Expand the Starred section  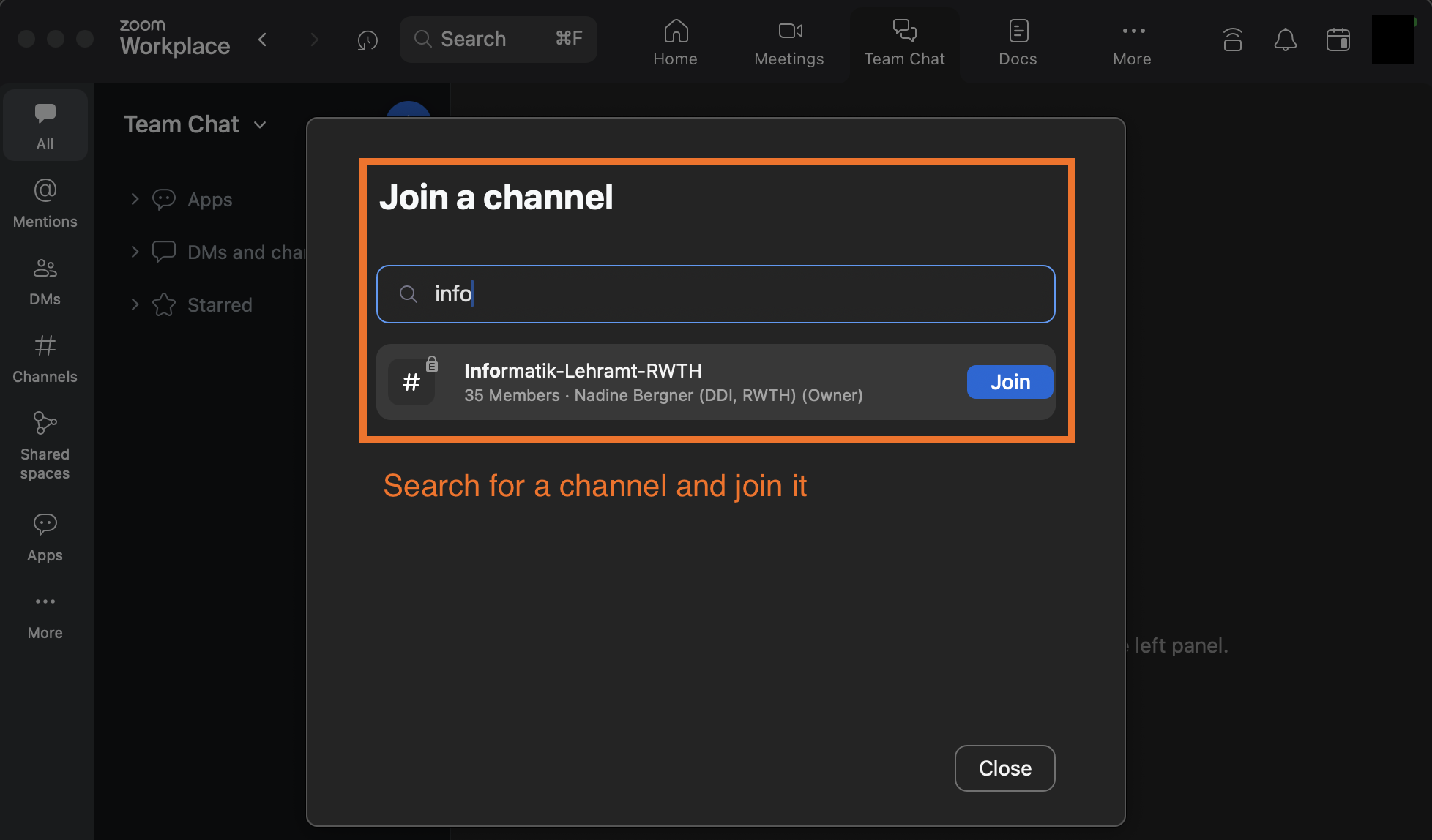[135, 304]
